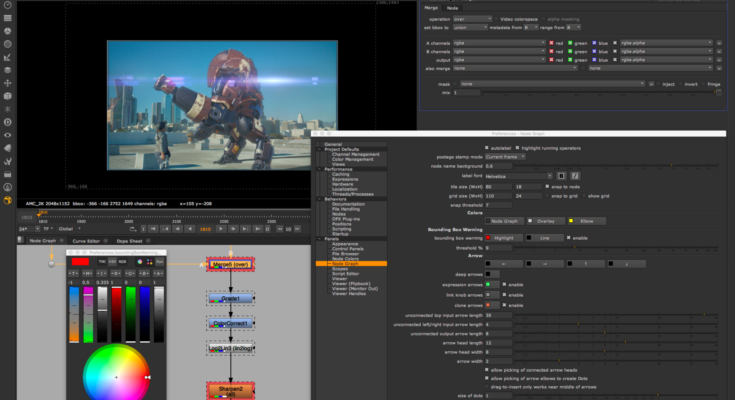Select Node Colors in preferences tree
Screen dimensions: 735x400
[345, 259]
